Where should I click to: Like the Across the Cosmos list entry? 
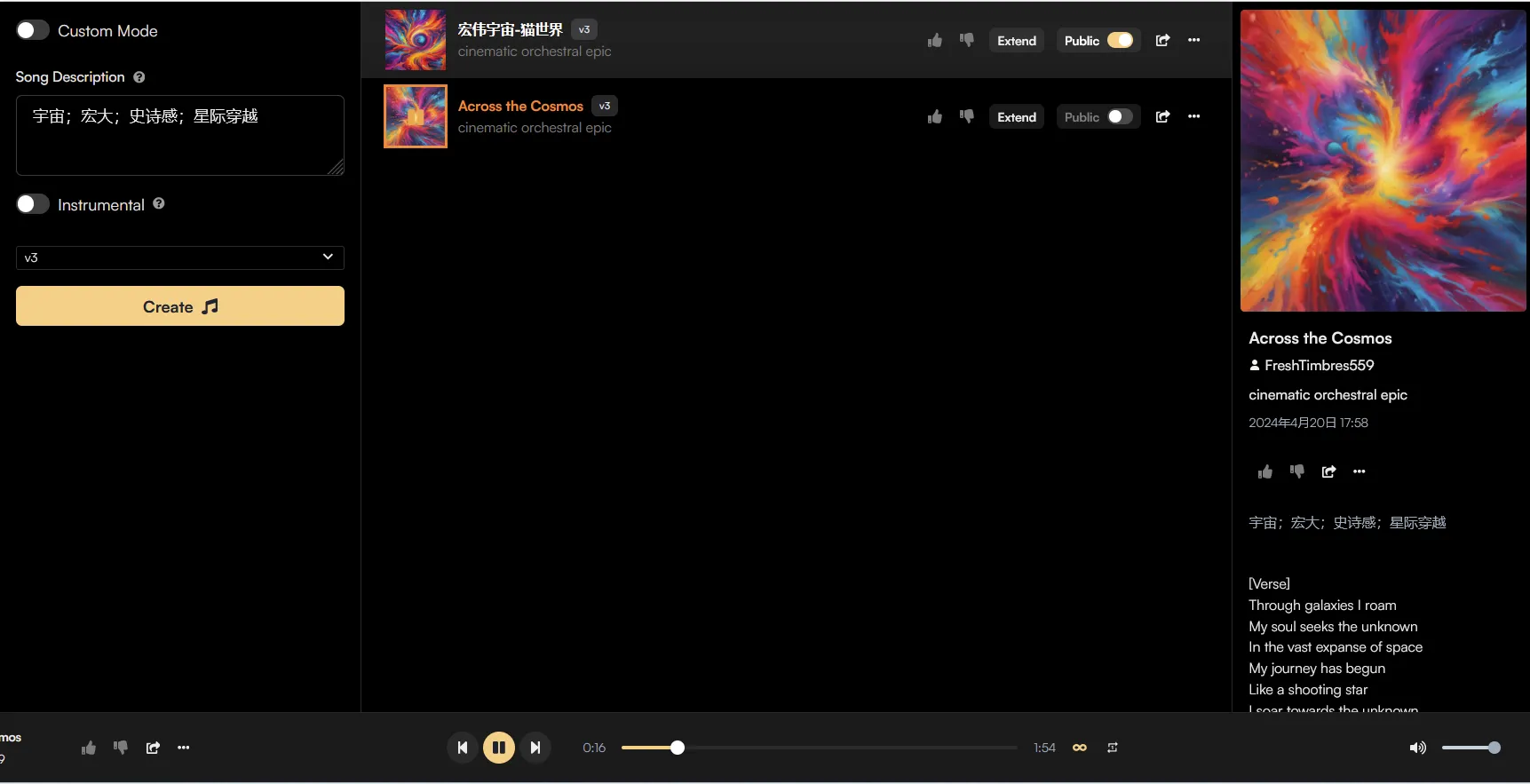[934, 117]
